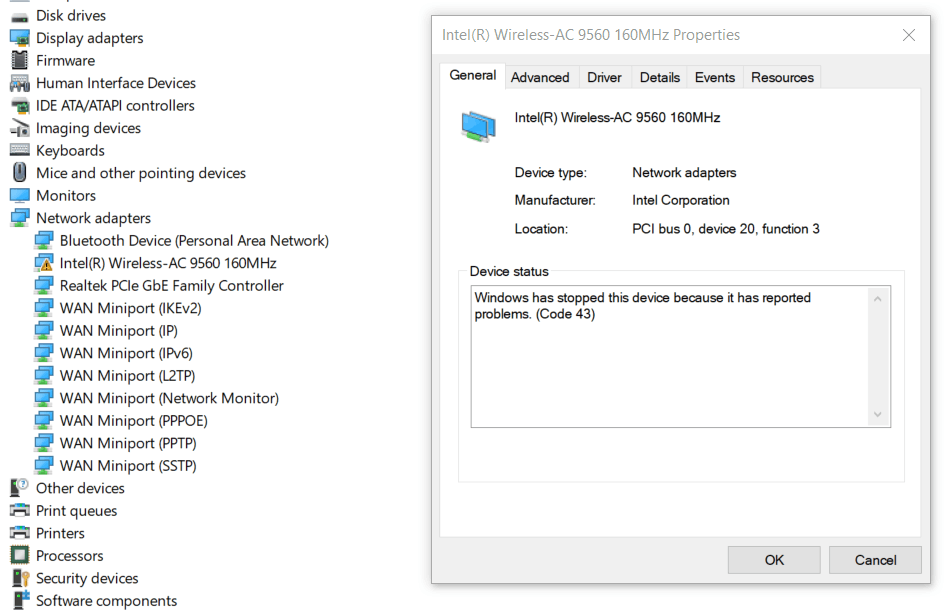Select Monitors in device tree
Viewport: 947px width, 612px height.
click(x=66, y=196)
